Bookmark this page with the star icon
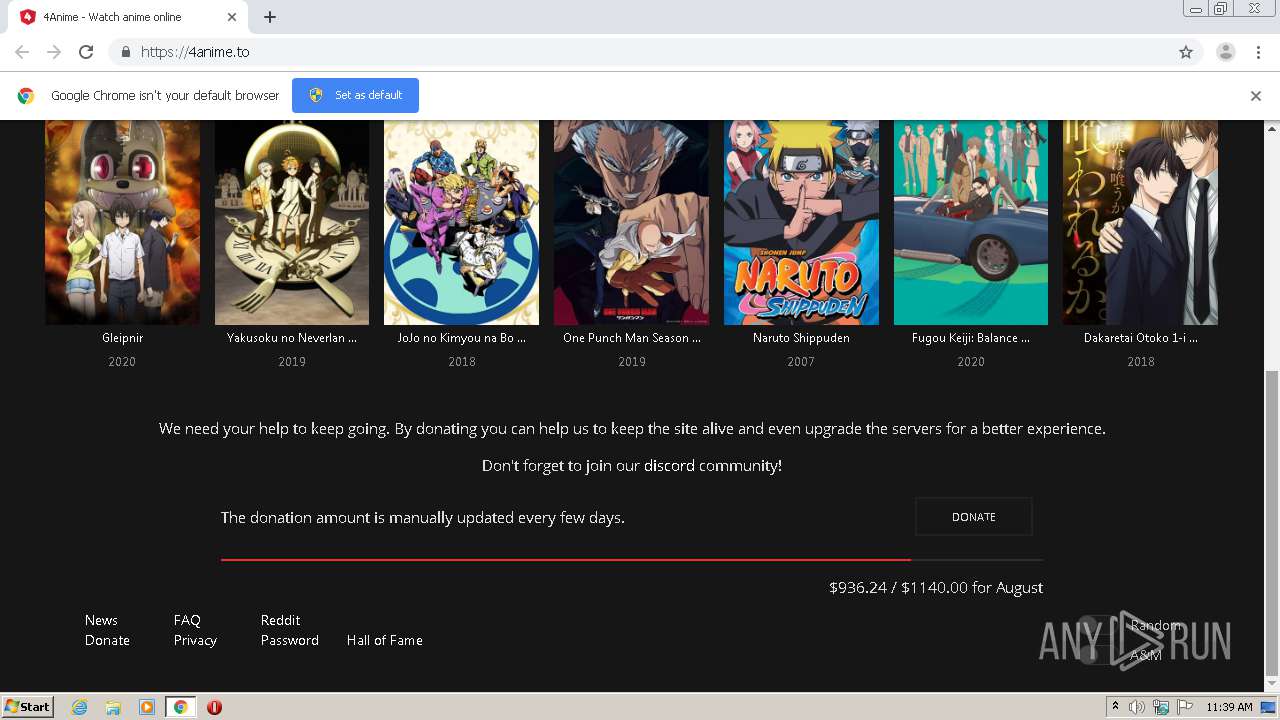This screenshot has width=1280, height=720. coord(1186,52)
